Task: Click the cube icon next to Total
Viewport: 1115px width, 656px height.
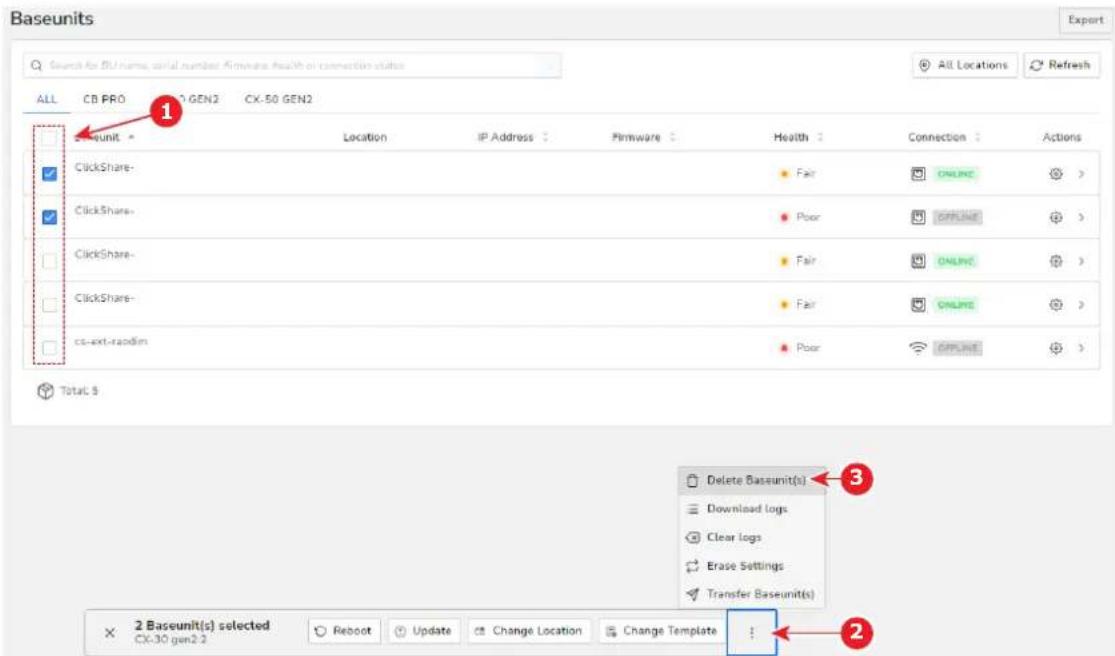Action: tap(46, 391)
